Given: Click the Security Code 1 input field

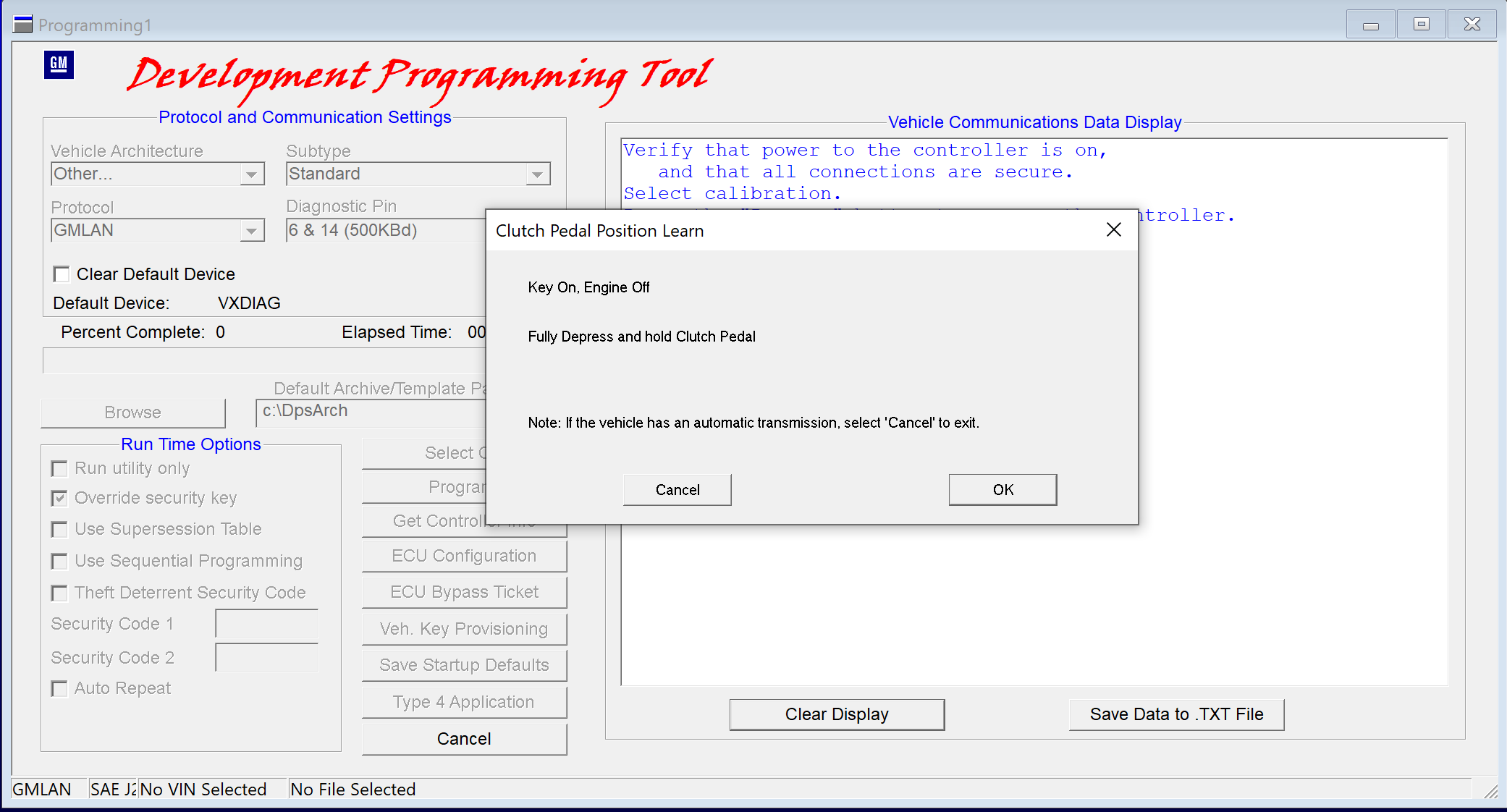Looking at the screenshot, I should coord(267,624).
